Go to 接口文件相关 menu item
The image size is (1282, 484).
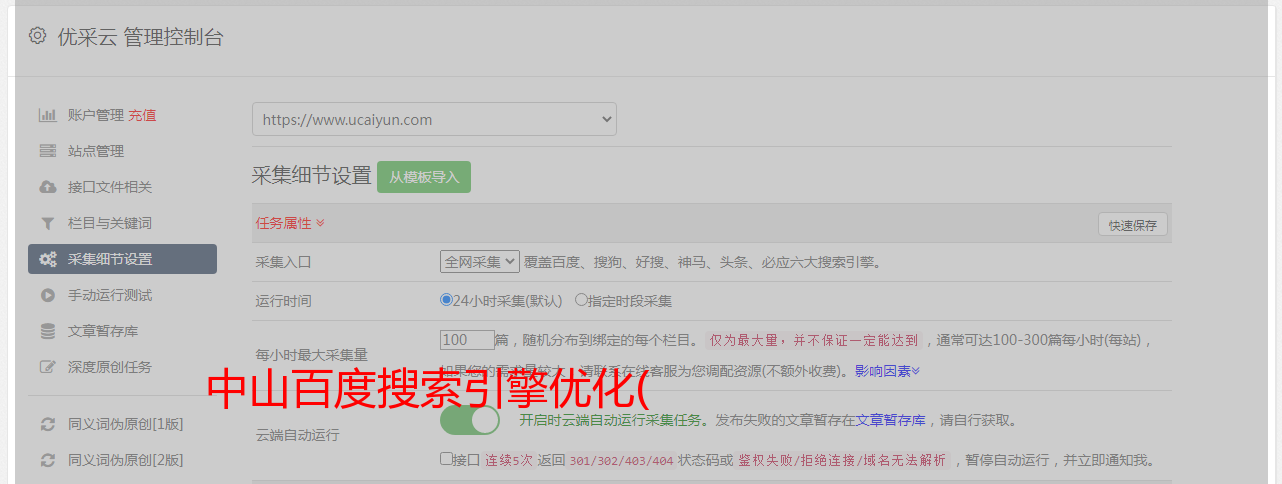click(x=110, y=187)
